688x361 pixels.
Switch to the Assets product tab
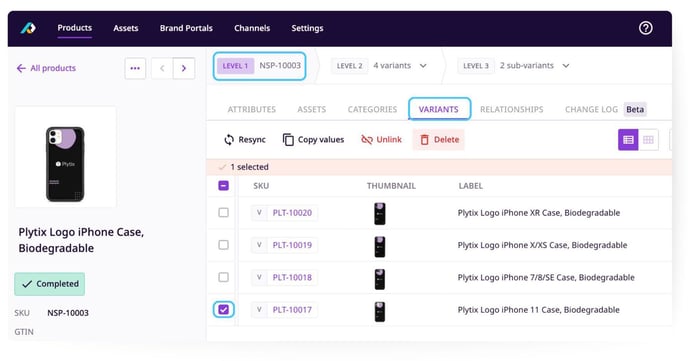coord(312,109)
